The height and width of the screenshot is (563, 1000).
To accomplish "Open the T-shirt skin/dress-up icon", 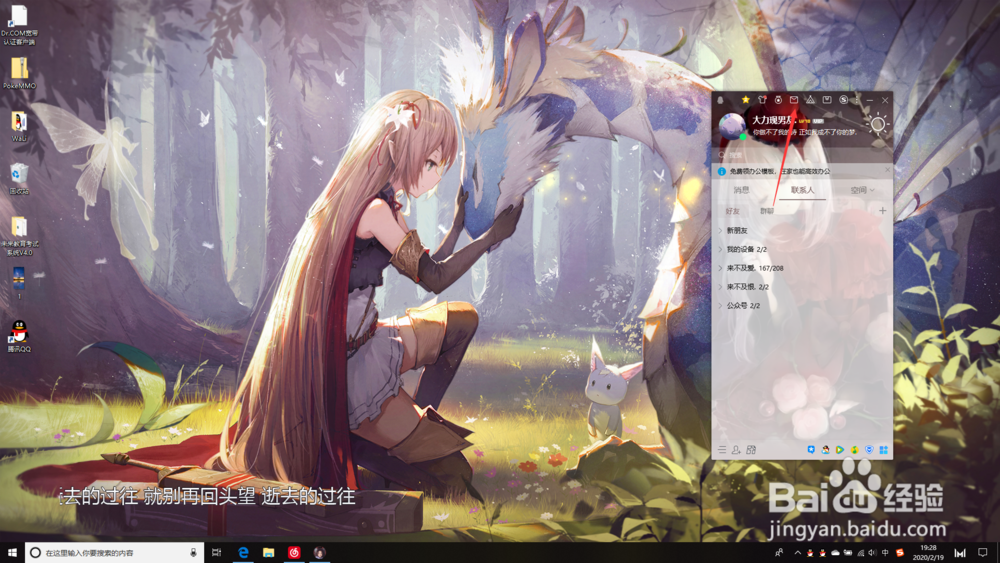I will pos(762,100).
